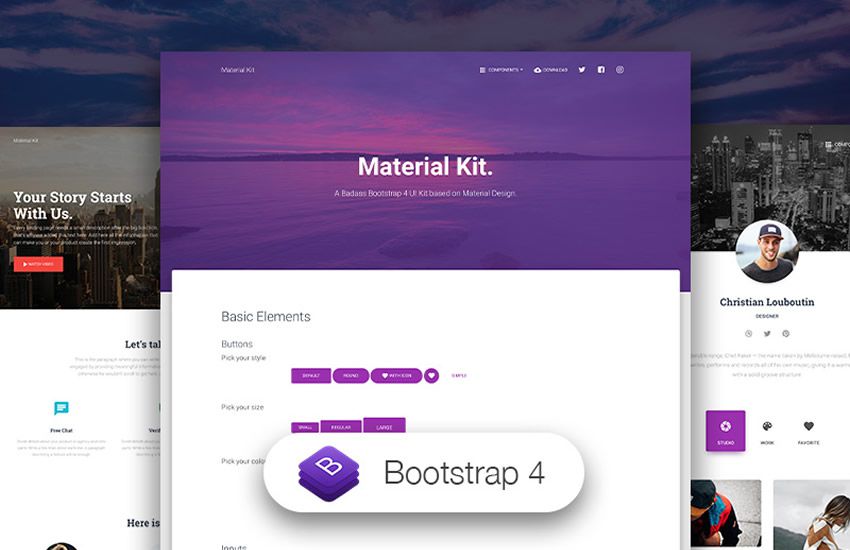Image resolution: width=850 pixels, height=550 pixels.
Task: Click Christian Louboutin's profile avatar
Action: click(x=767, y=251)
